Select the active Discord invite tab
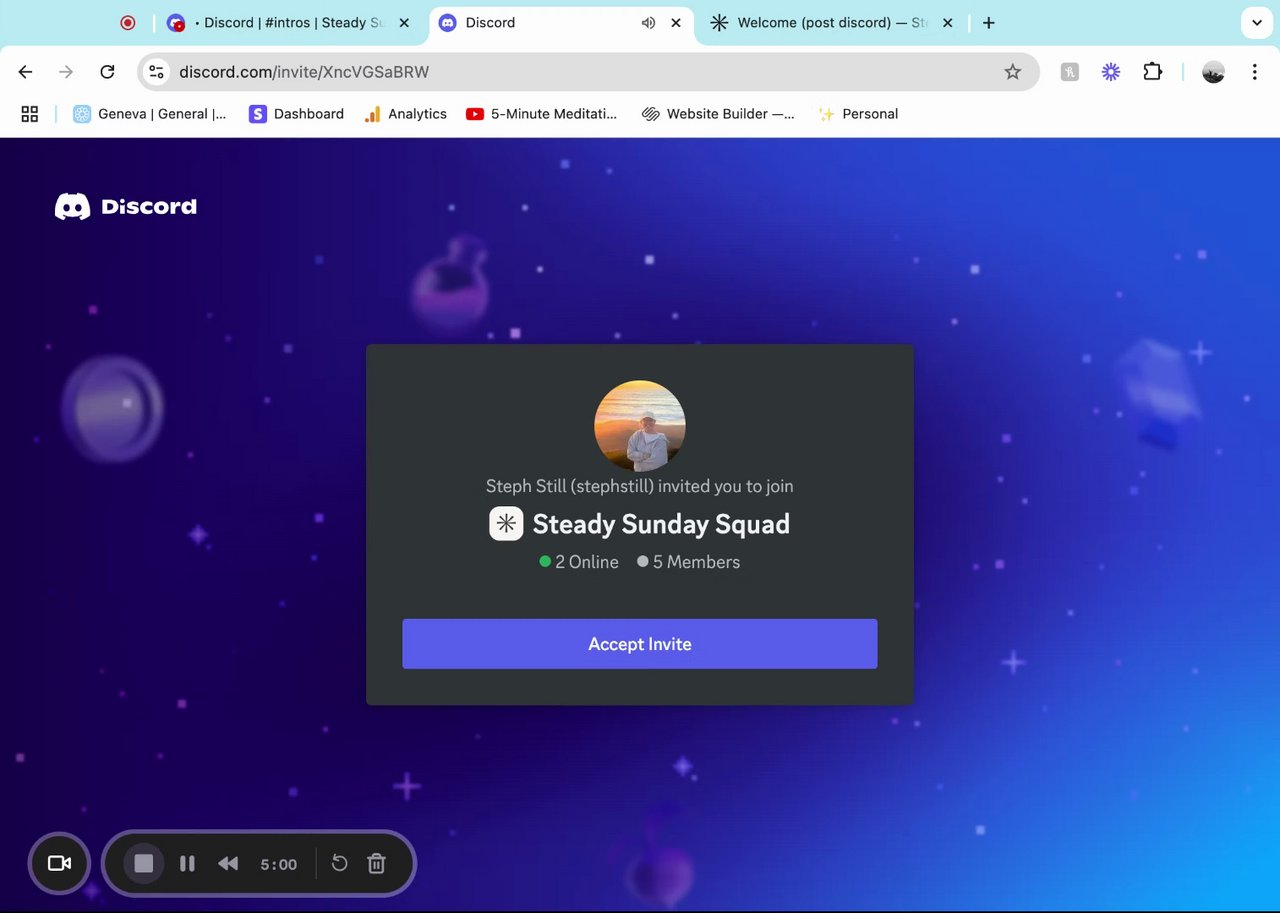The height and width of the screenshot is (913, 1280). [560, 22]
